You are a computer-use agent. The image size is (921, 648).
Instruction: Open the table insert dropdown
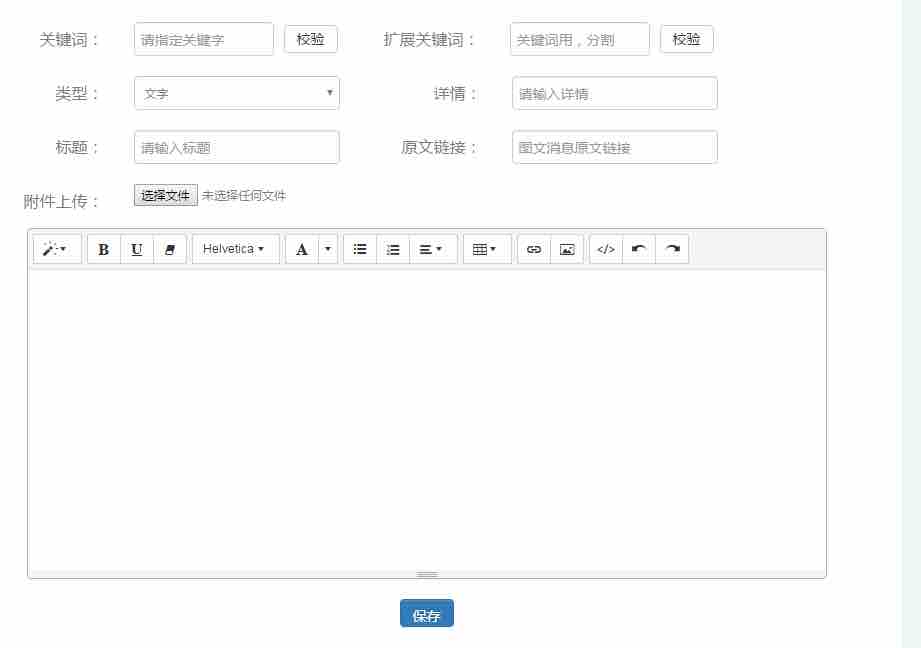pos(487,249)
